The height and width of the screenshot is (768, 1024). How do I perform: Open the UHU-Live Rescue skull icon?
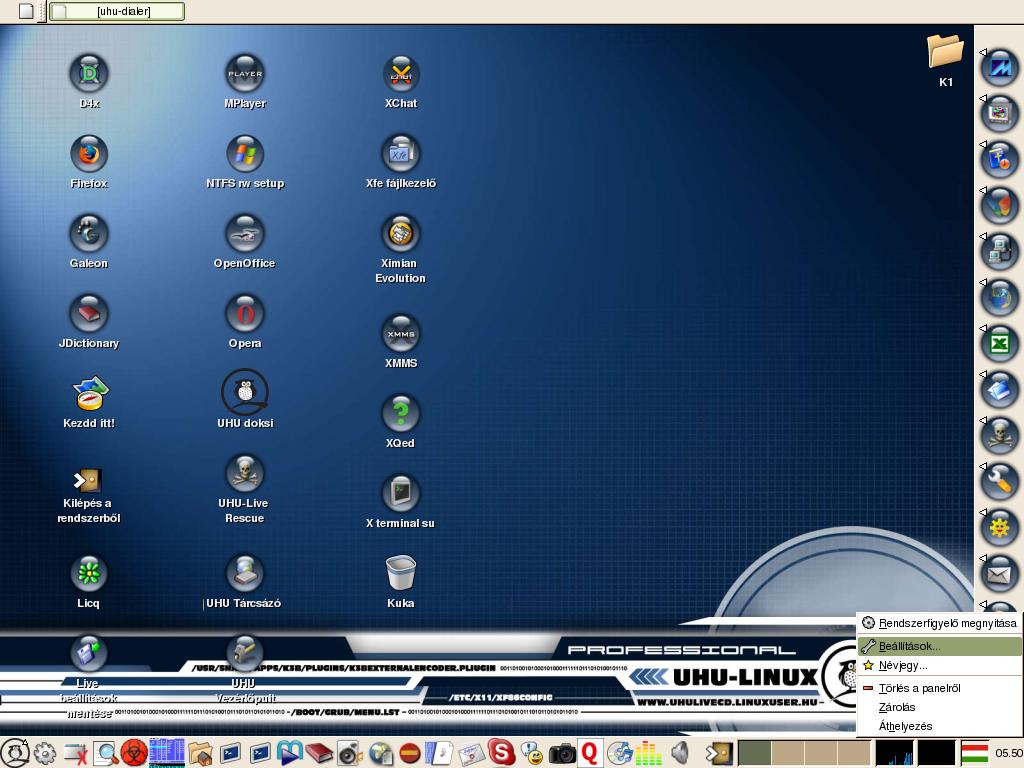pyautogui.click(x=245, y=474)
